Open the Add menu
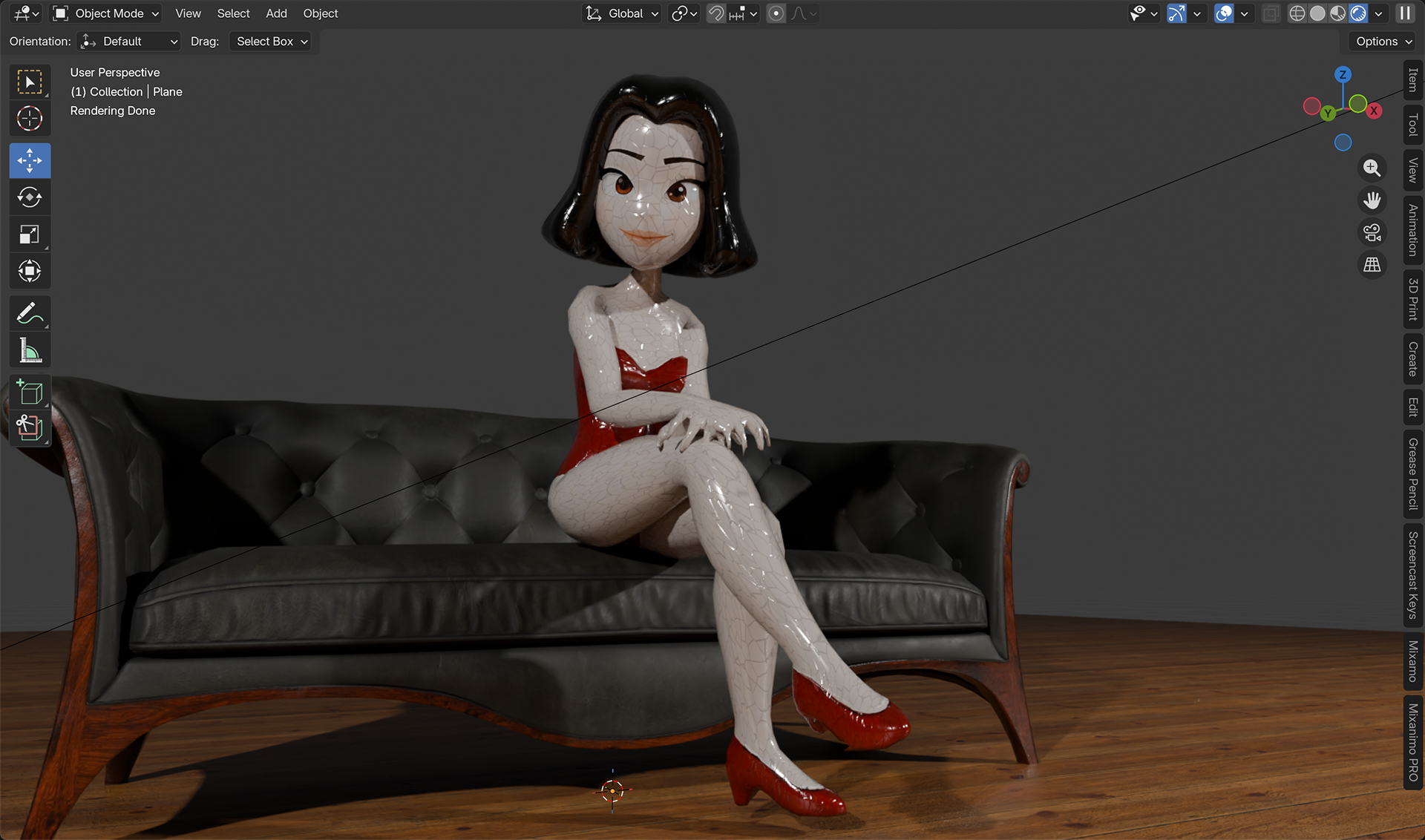 (x=276, y=13)
